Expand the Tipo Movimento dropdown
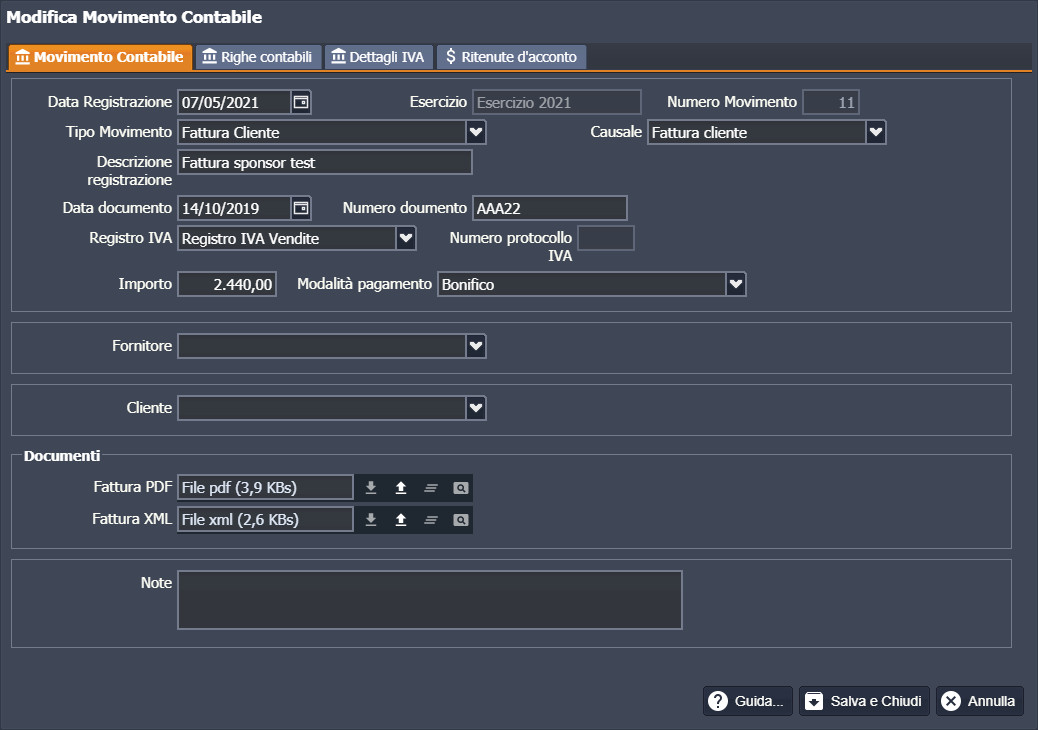The height and width of the screenshot is (730, 1038). [x=476, y=132]
